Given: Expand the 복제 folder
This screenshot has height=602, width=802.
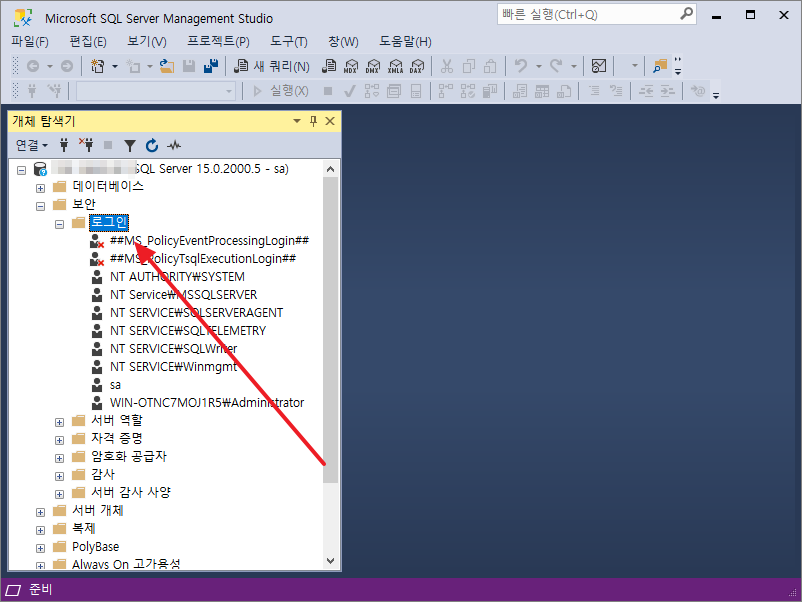Looking at the screenshot, I should [x=40, y=530].
